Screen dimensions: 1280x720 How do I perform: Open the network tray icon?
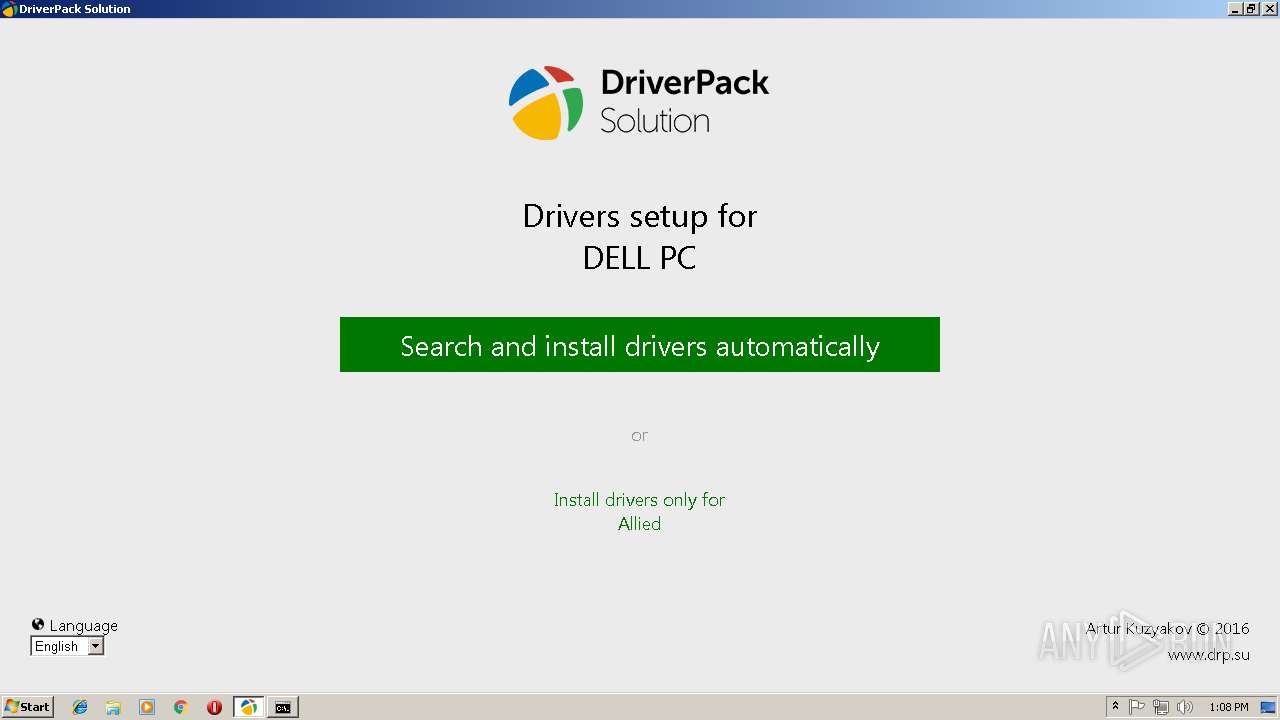[x=1161, y=707]
